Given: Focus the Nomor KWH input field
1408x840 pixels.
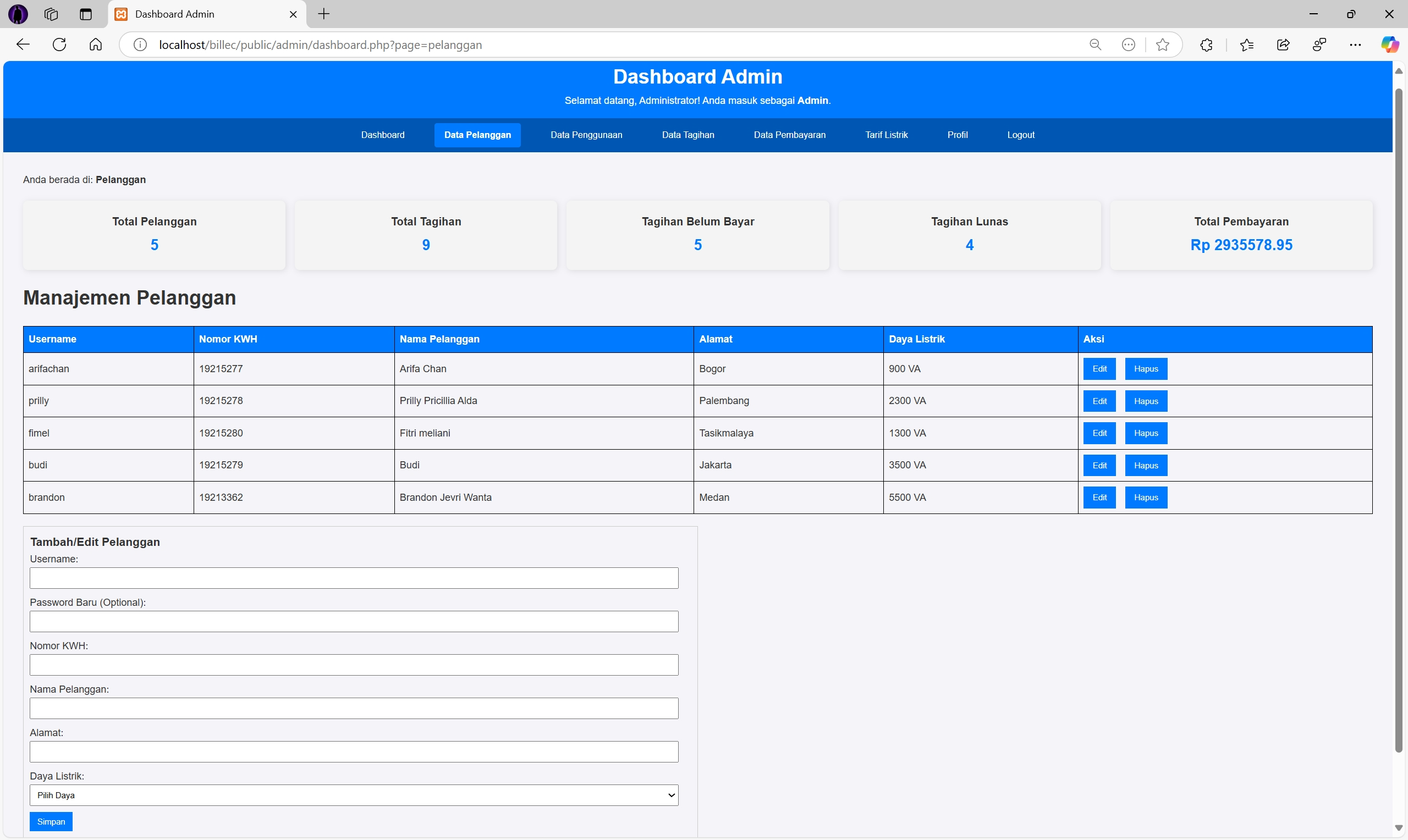Looking at the screenshot, I should point(354,665).
